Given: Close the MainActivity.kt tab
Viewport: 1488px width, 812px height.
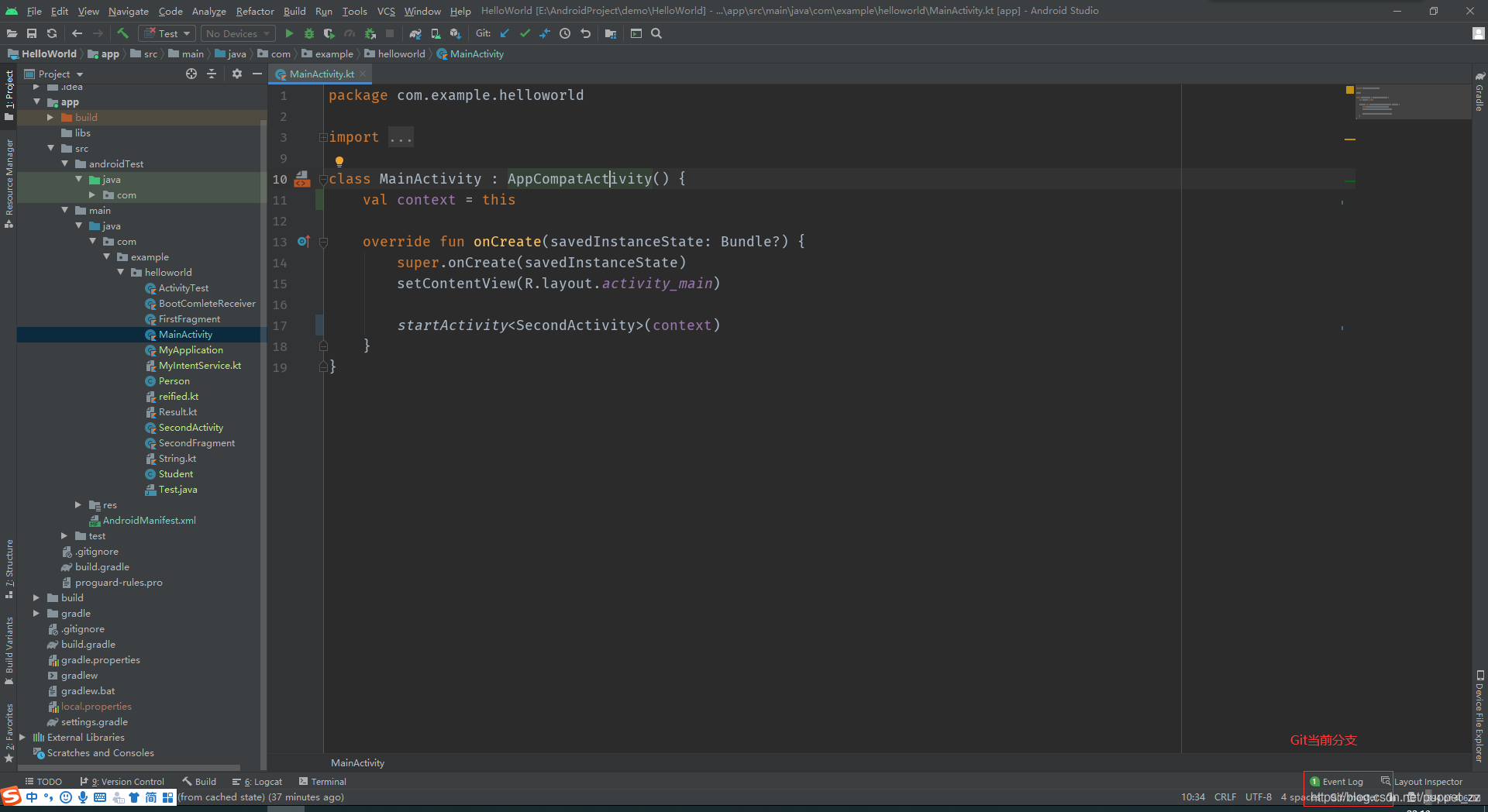Looking at the screenshot, I should [363, 74].
